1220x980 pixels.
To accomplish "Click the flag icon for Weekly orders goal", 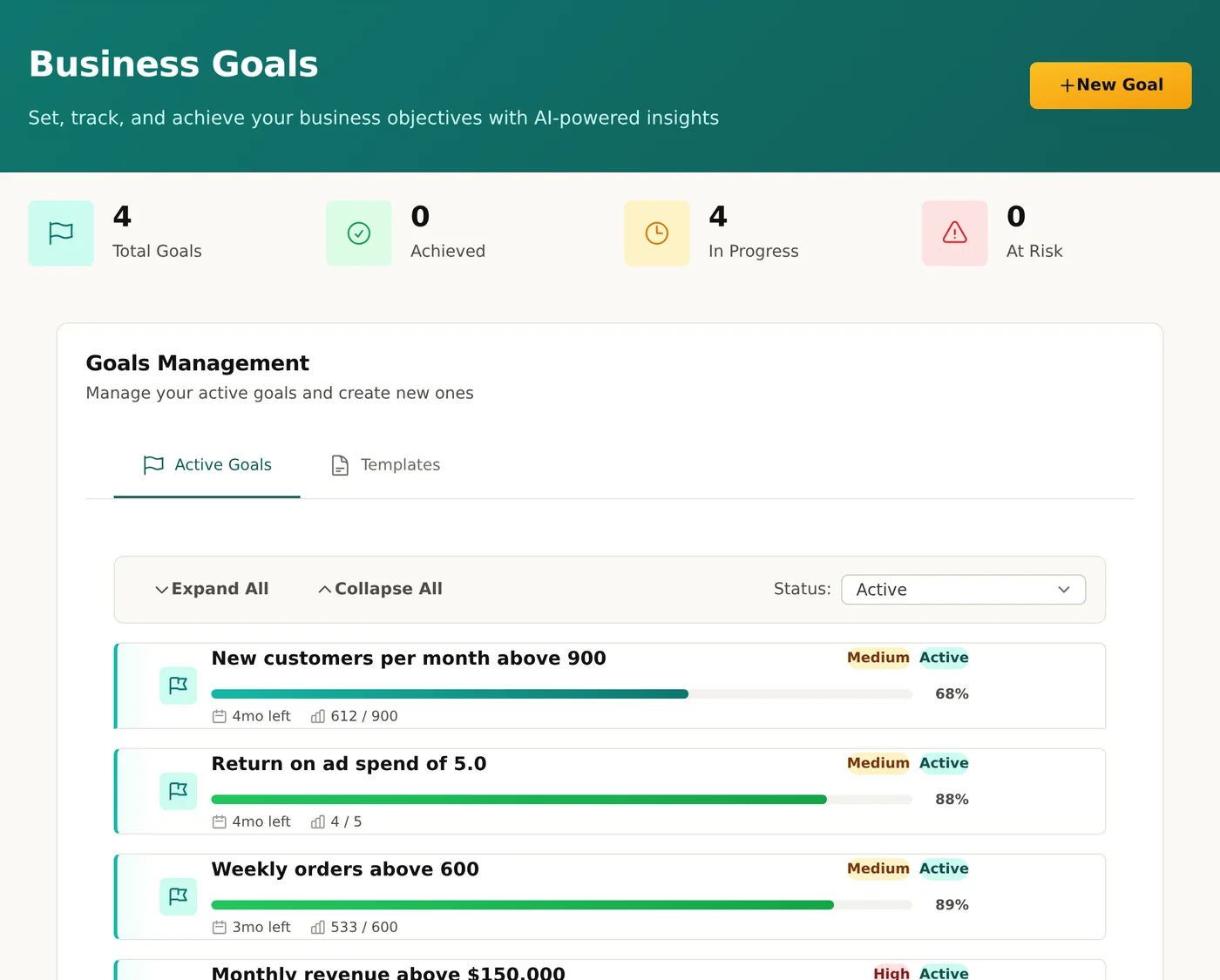I will [x=179, y=896].
